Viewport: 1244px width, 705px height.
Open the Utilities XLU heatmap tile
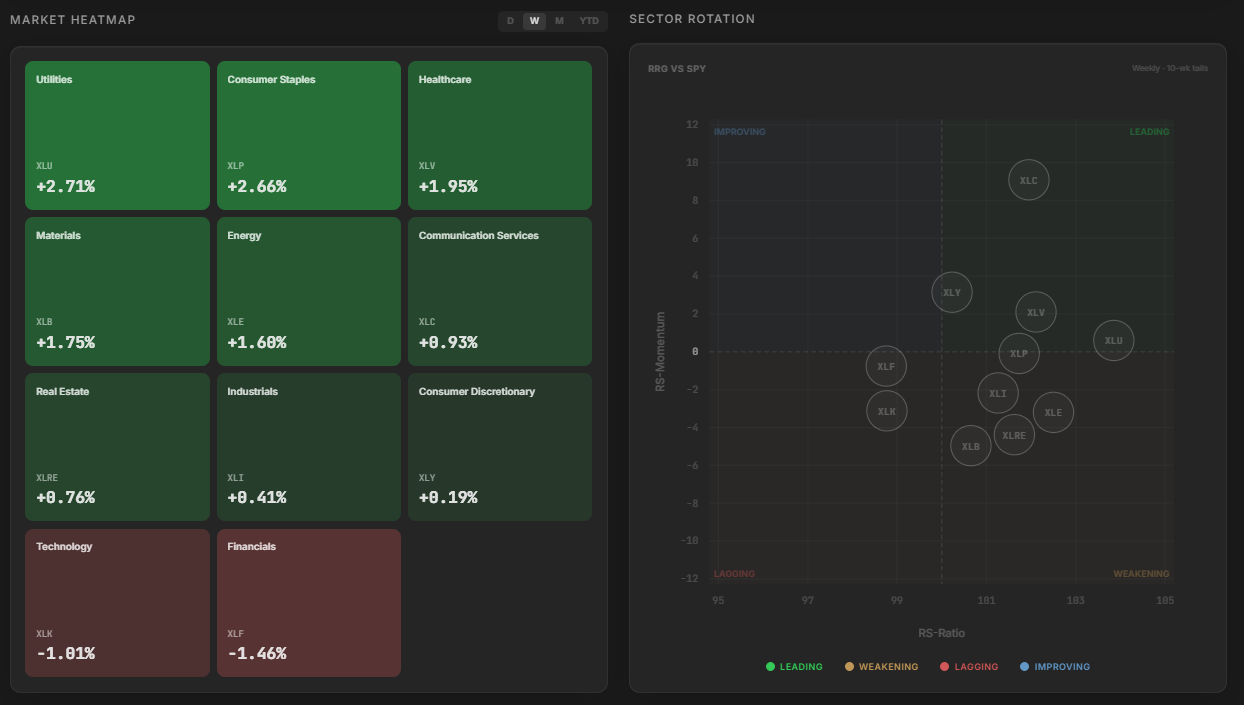click(118, 136)
